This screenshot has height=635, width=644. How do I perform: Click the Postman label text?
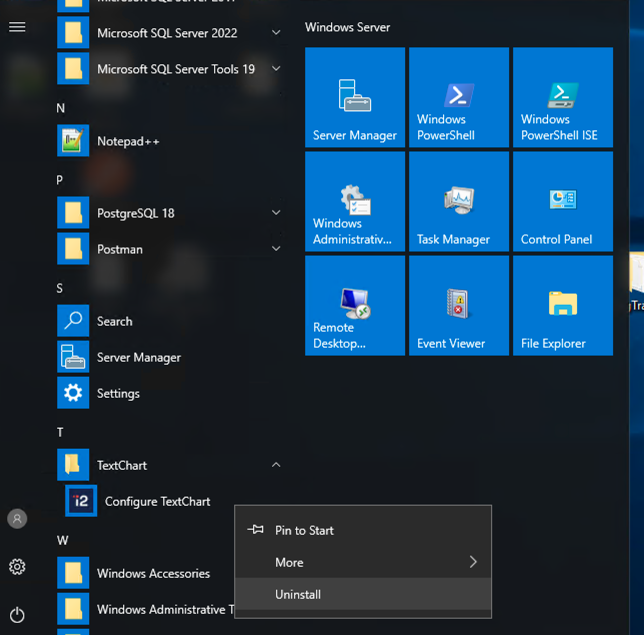120,249
